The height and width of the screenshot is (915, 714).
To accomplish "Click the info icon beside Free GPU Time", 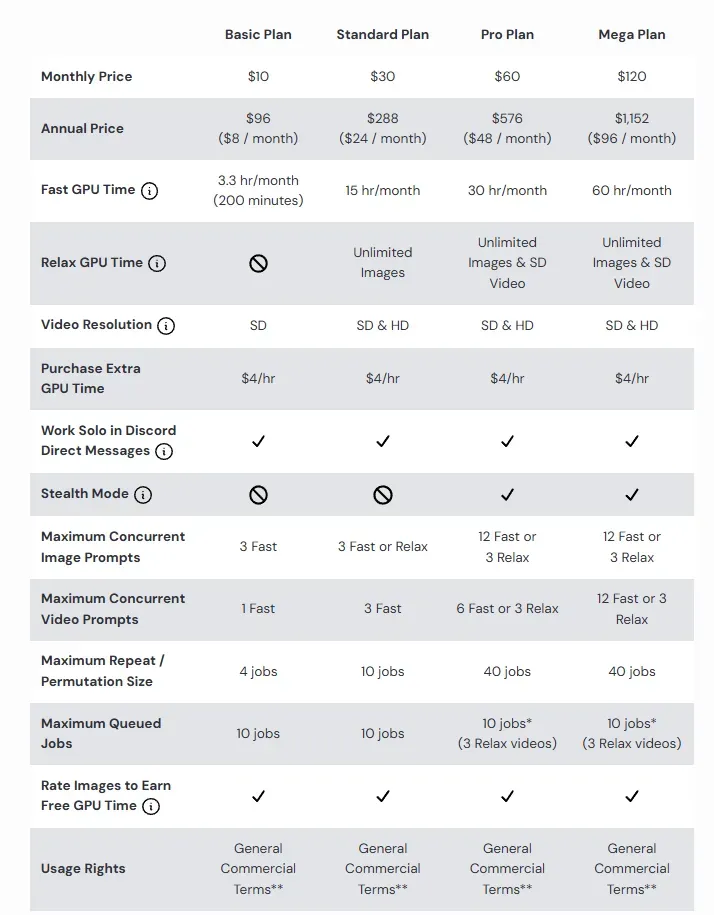I will [x=150, y=806].
